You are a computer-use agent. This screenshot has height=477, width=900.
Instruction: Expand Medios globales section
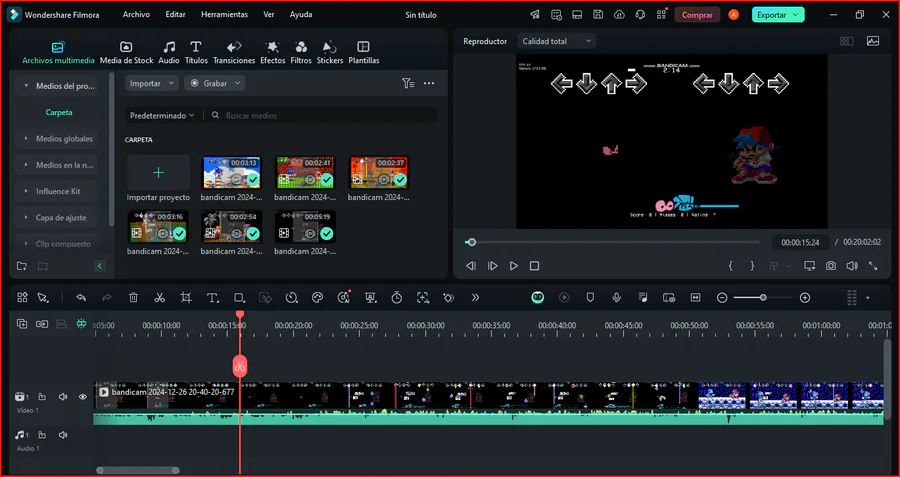pos(56,138)
